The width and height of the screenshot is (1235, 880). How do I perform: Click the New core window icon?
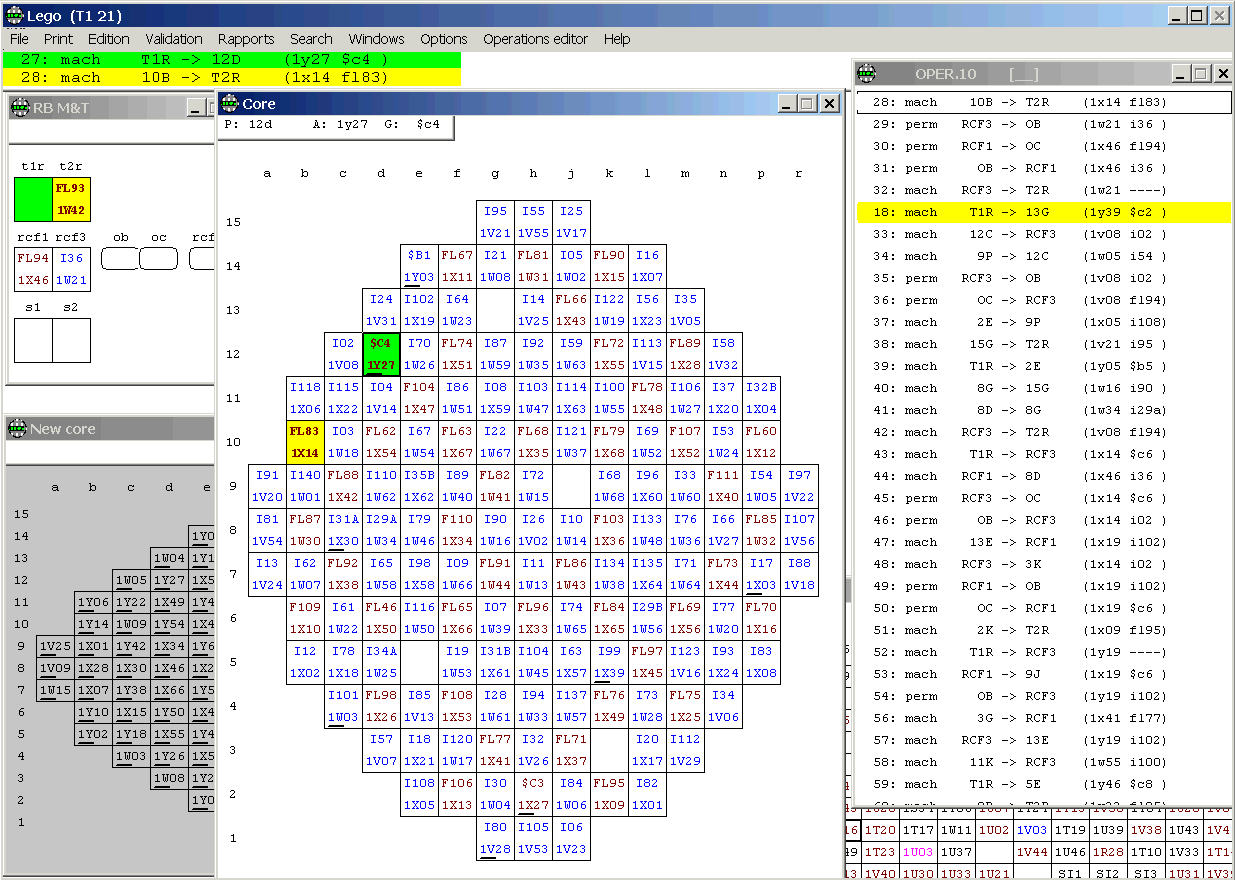pos(17,428)
